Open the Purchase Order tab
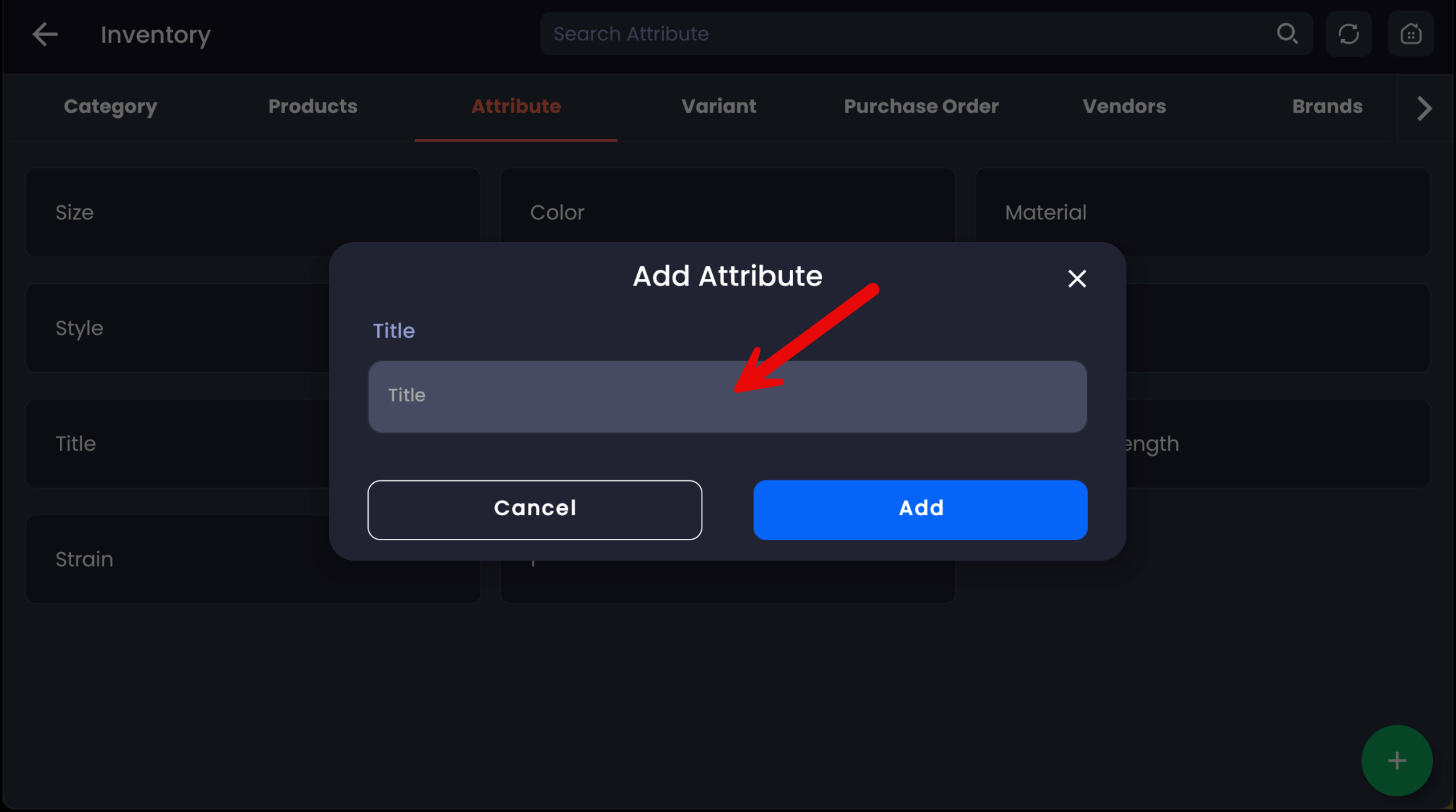1456x812 pixels. (921, 107)
